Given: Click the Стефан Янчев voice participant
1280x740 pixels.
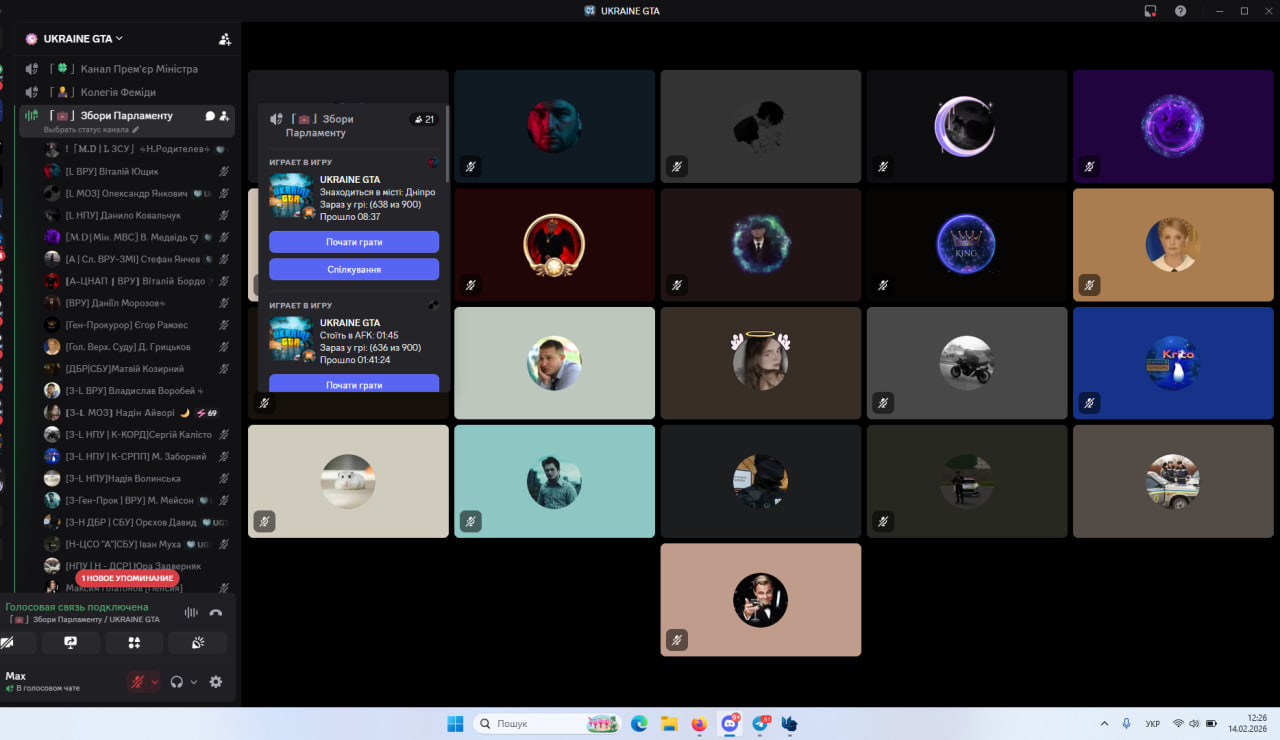Looking at the screenshot, I should coord(137,259).
